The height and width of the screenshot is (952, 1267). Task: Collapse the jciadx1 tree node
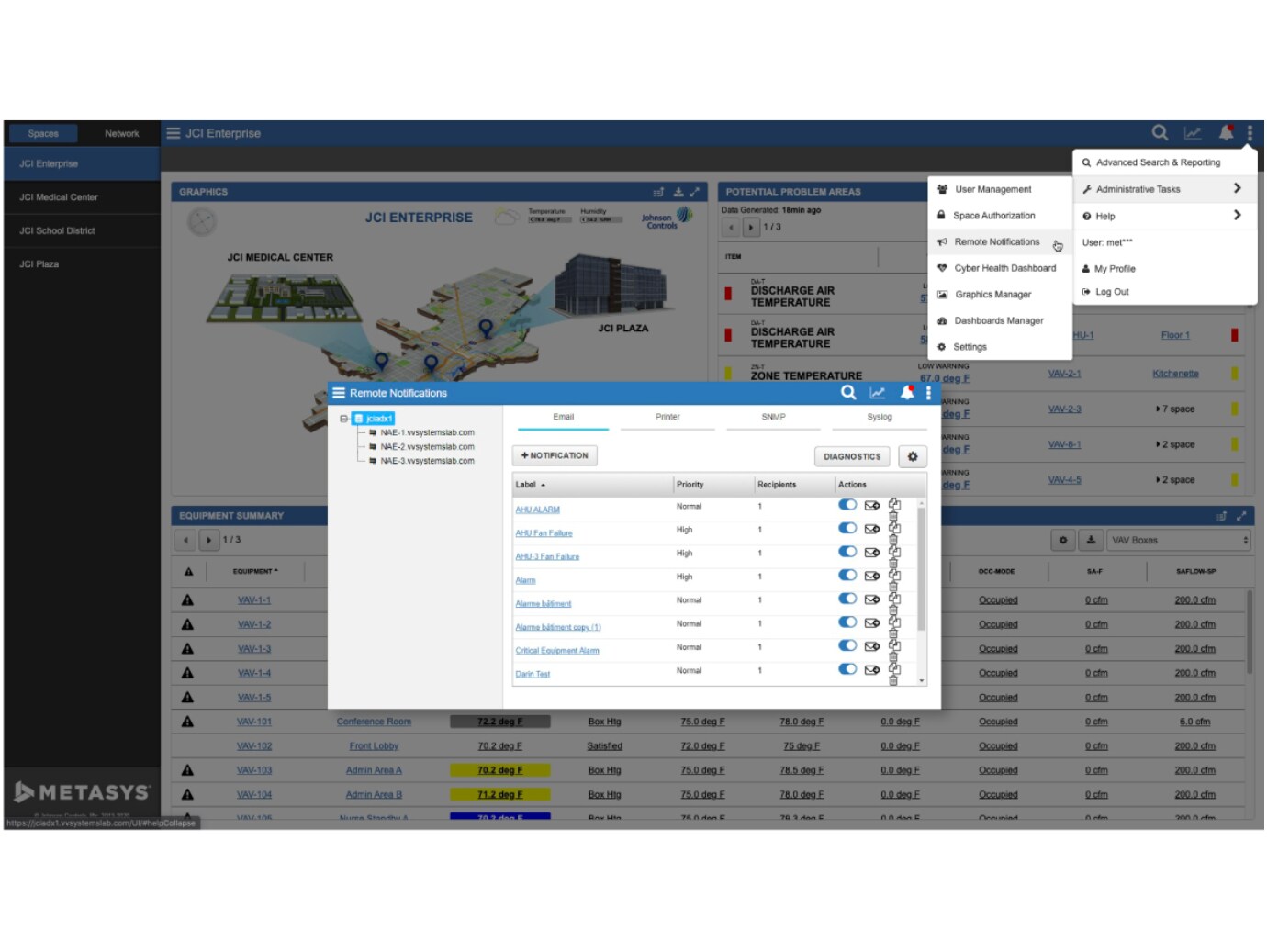pyautogui.click(x=343, y=418)
